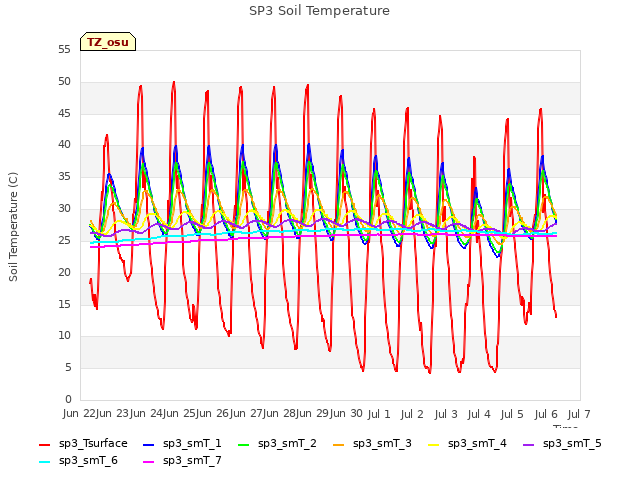Viewport: 640px width, 480px height.
Task: Click the magenta sp3_smT_7 legend swatch
Action: click(149, 462)
